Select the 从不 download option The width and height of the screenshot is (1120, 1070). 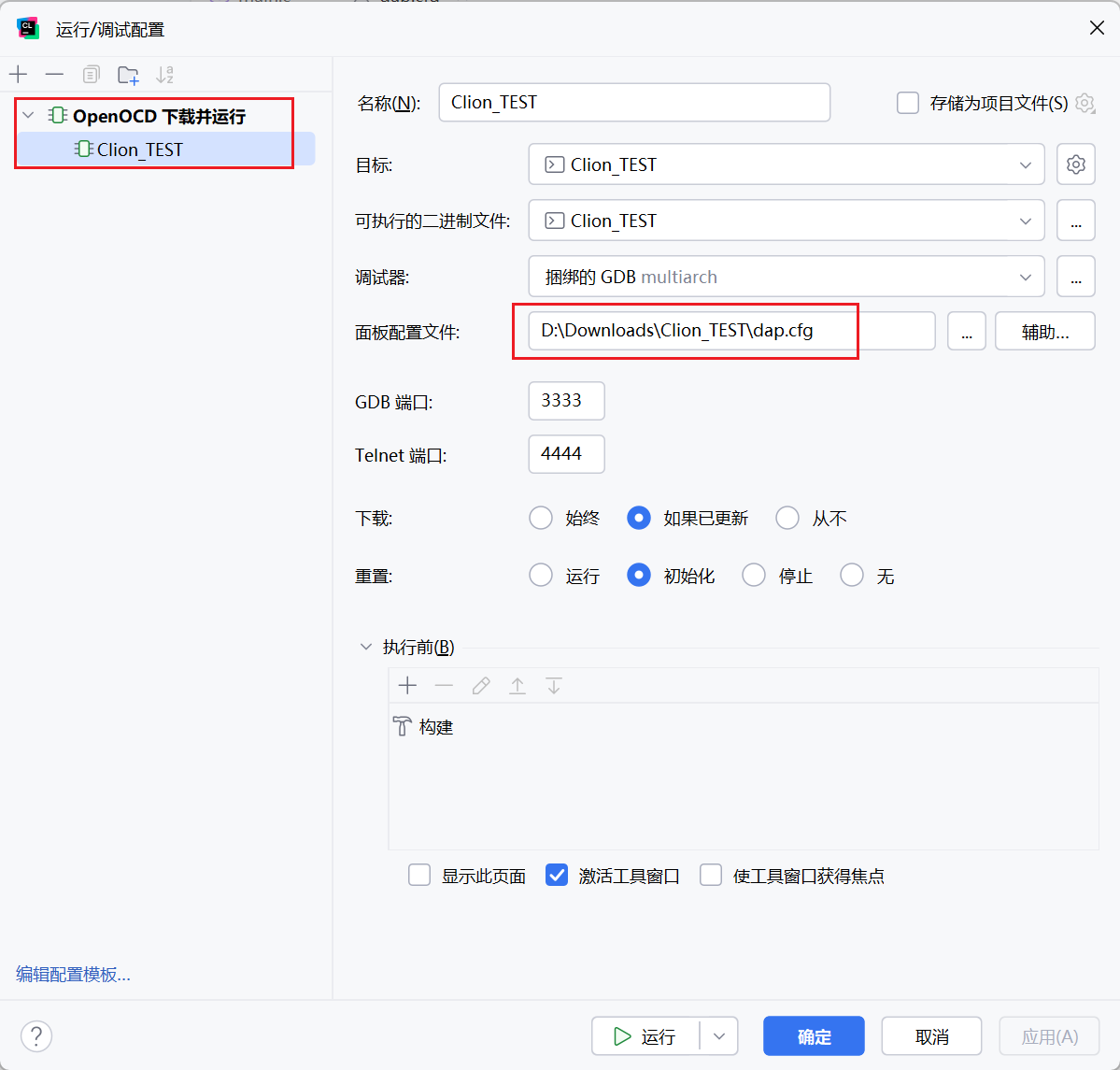click(787, 518)
